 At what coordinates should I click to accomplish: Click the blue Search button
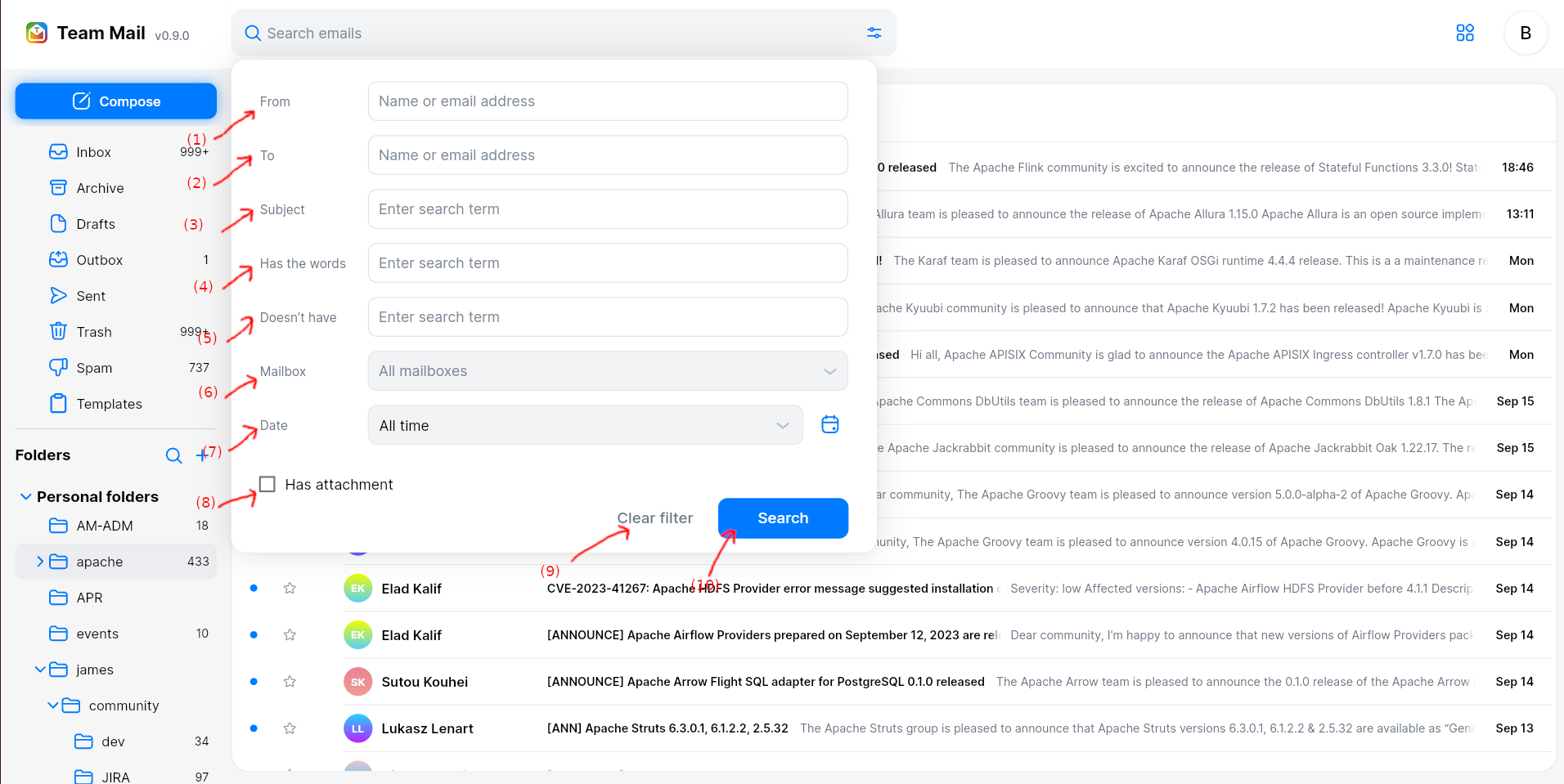click(783, 518)
